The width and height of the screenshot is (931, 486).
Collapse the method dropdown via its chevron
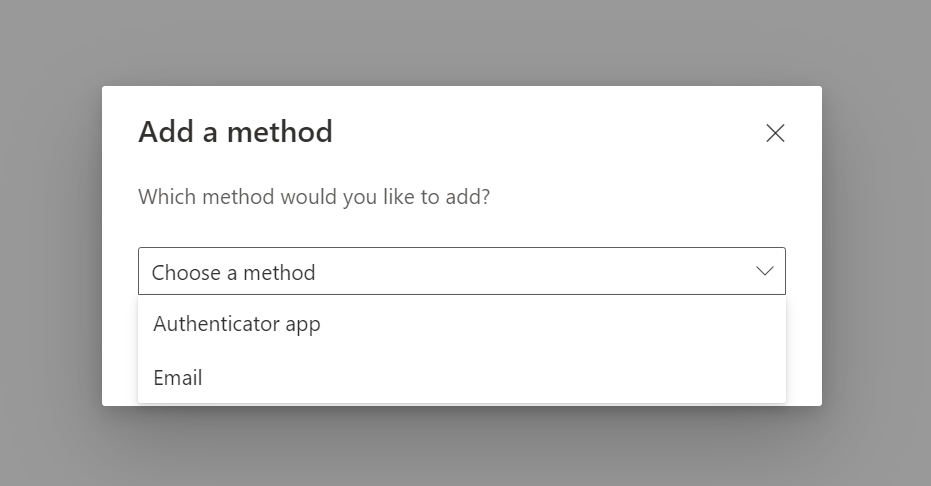[765, 271]
